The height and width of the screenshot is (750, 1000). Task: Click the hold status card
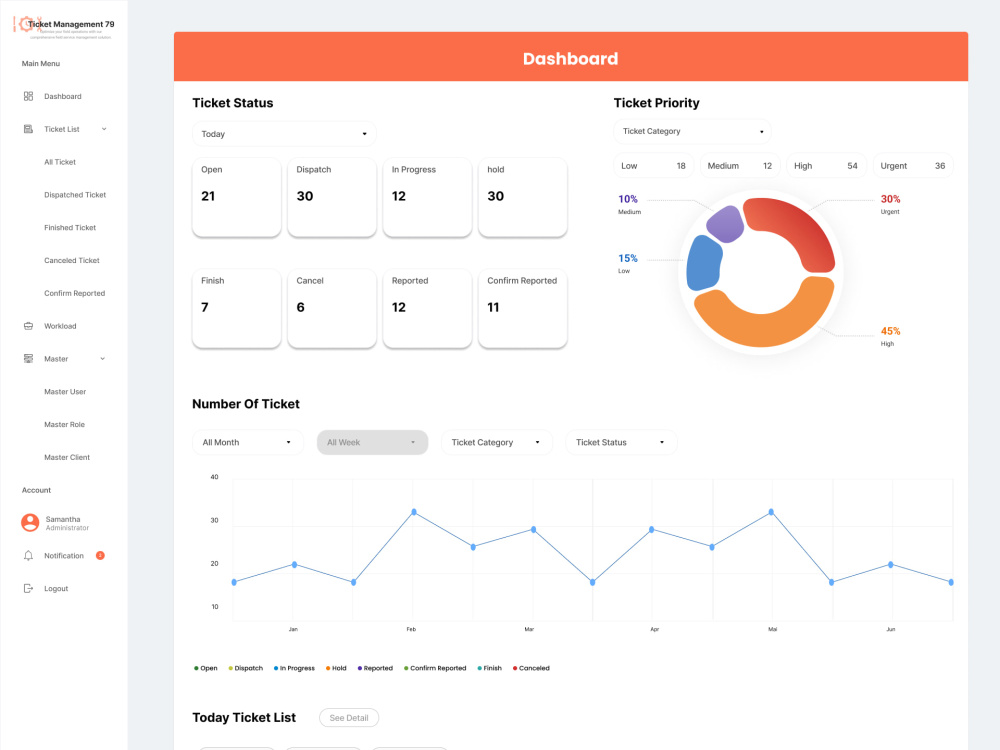point(523,197)
